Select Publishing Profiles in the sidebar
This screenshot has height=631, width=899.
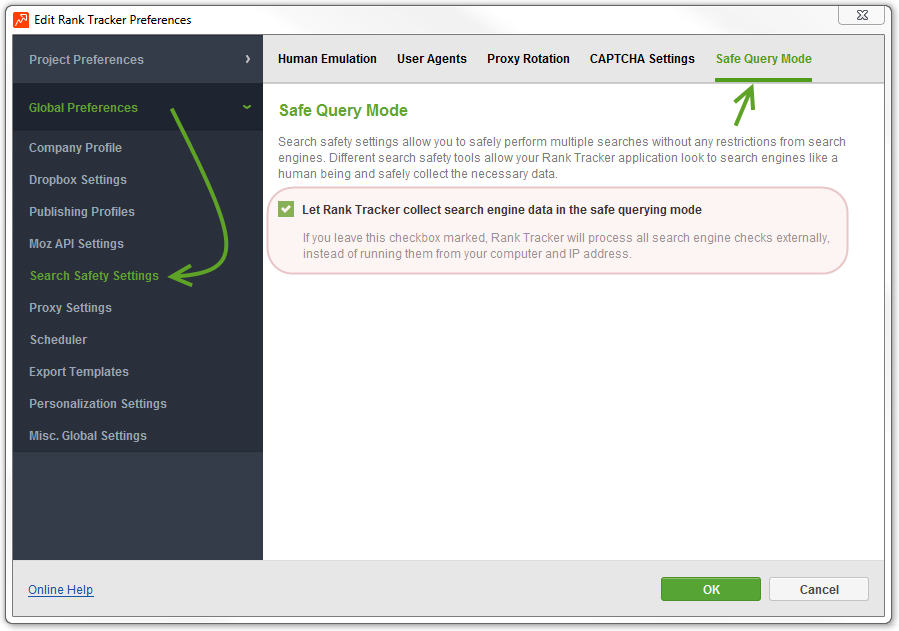click(81, 211)
